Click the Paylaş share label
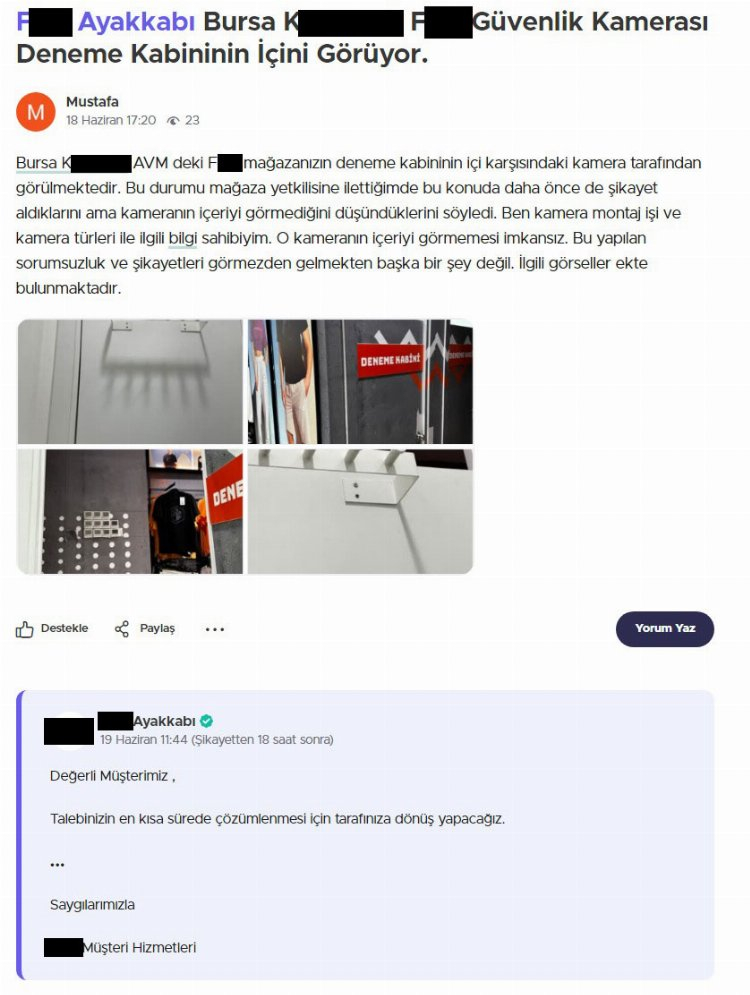The image size is (750, 995). 157,628
